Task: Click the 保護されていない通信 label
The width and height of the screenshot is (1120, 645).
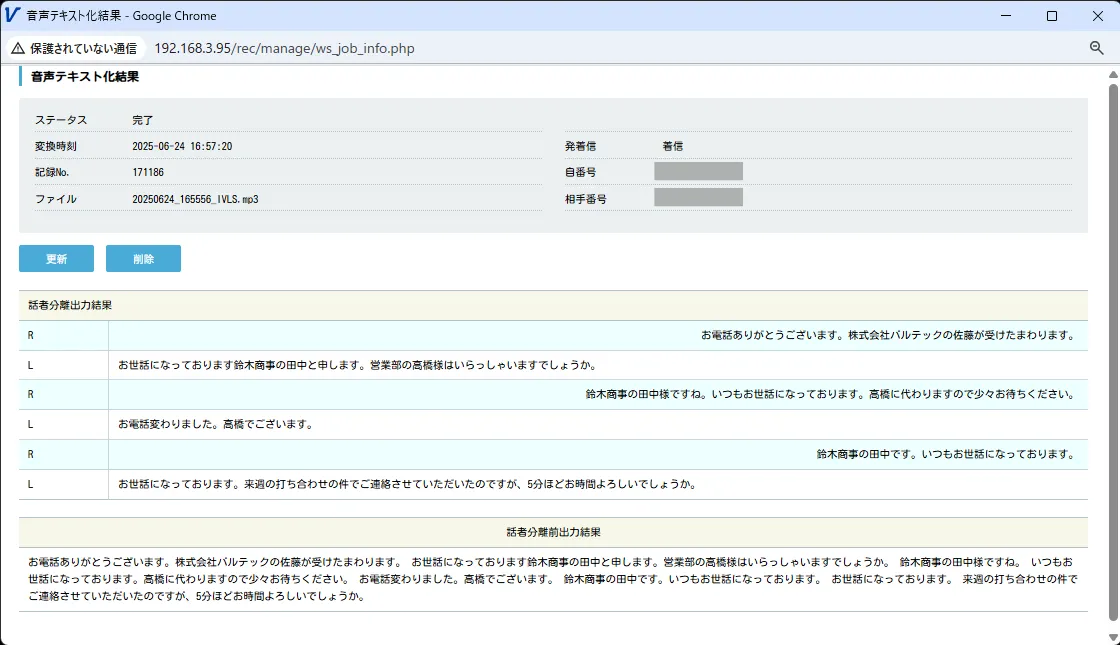Action: [83, 48]
